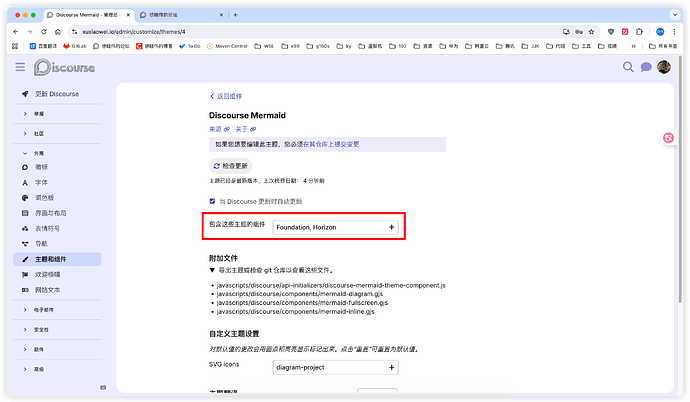Open the Foundation, Horizon themes dropdown
Viewport: 690px width, 402px height.
[335, 227]
